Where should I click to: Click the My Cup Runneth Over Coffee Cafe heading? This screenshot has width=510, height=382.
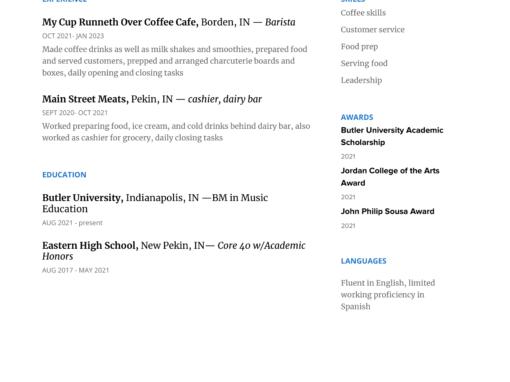(x=169, y=22)
